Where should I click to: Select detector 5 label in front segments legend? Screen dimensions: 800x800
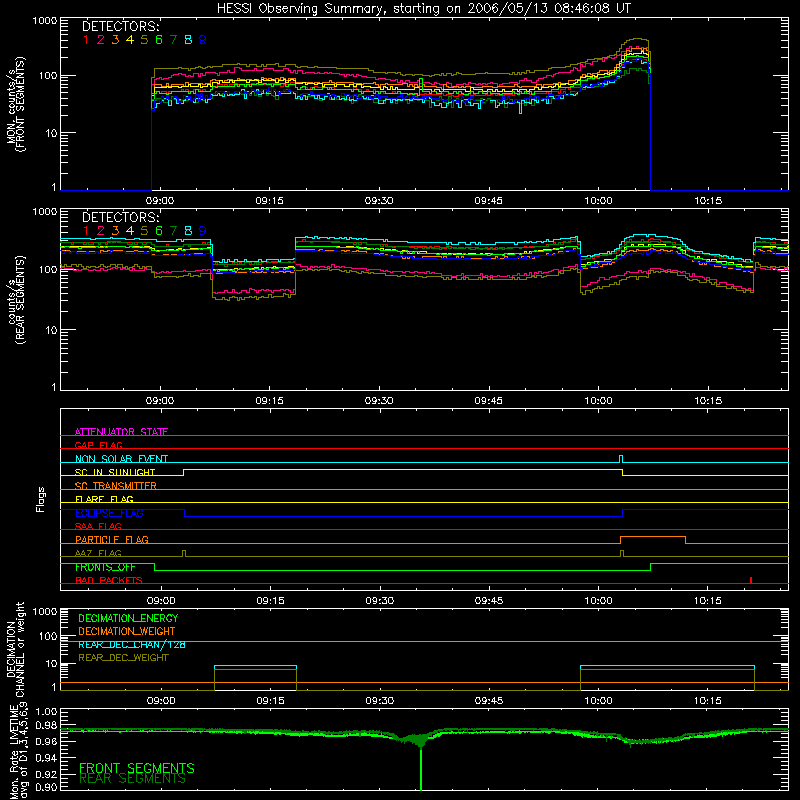[144, 40]
